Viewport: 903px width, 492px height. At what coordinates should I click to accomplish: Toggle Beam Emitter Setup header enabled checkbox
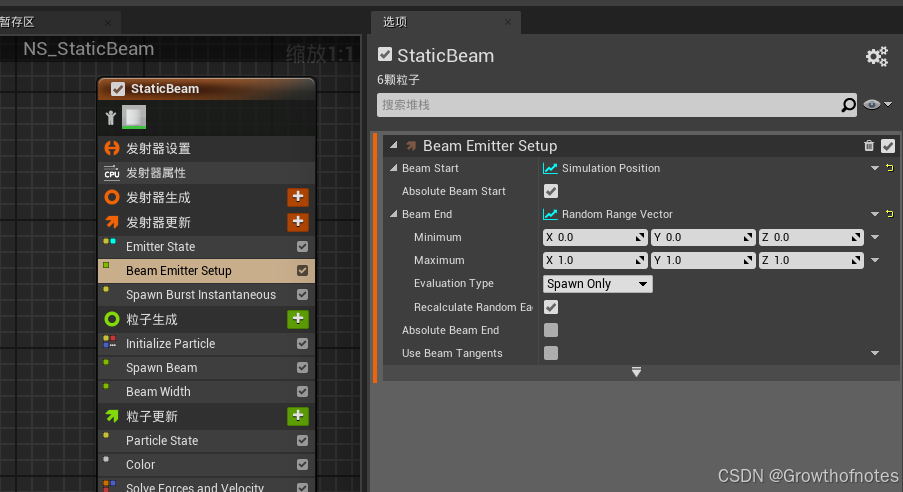tap(888, 146)
